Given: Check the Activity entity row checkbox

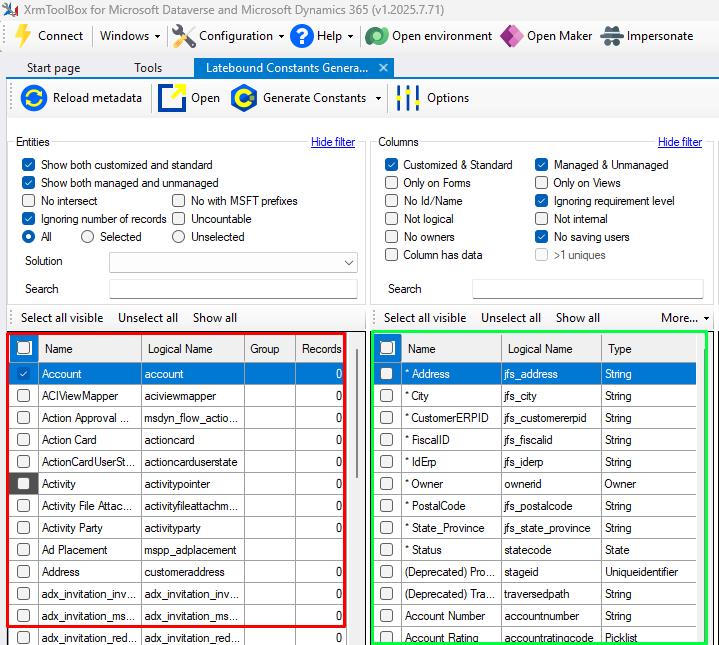Looking at the screenshot, I should [x=23, y=484].
